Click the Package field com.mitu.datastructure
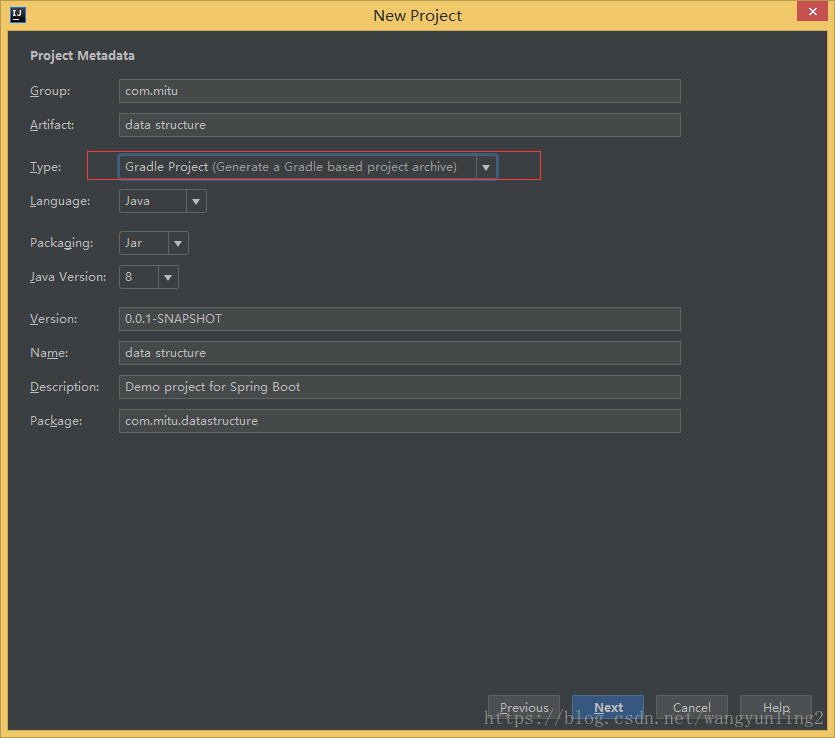The height and width of the screenshot is (738, 835). (399, 421)
